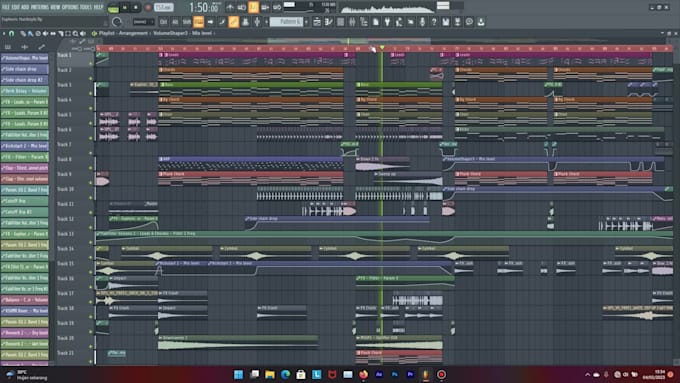Select 'Side chain drop #2' in the clip picker

(x=24, y=80)
